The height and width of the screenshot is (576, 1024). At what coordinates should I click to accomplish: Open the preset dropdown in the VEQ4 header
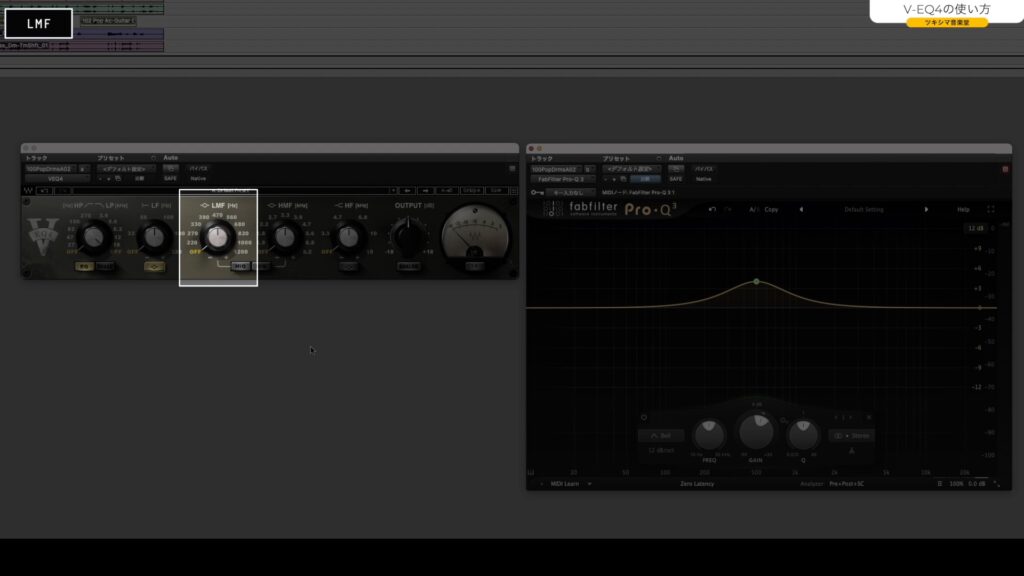coord(124,168)
